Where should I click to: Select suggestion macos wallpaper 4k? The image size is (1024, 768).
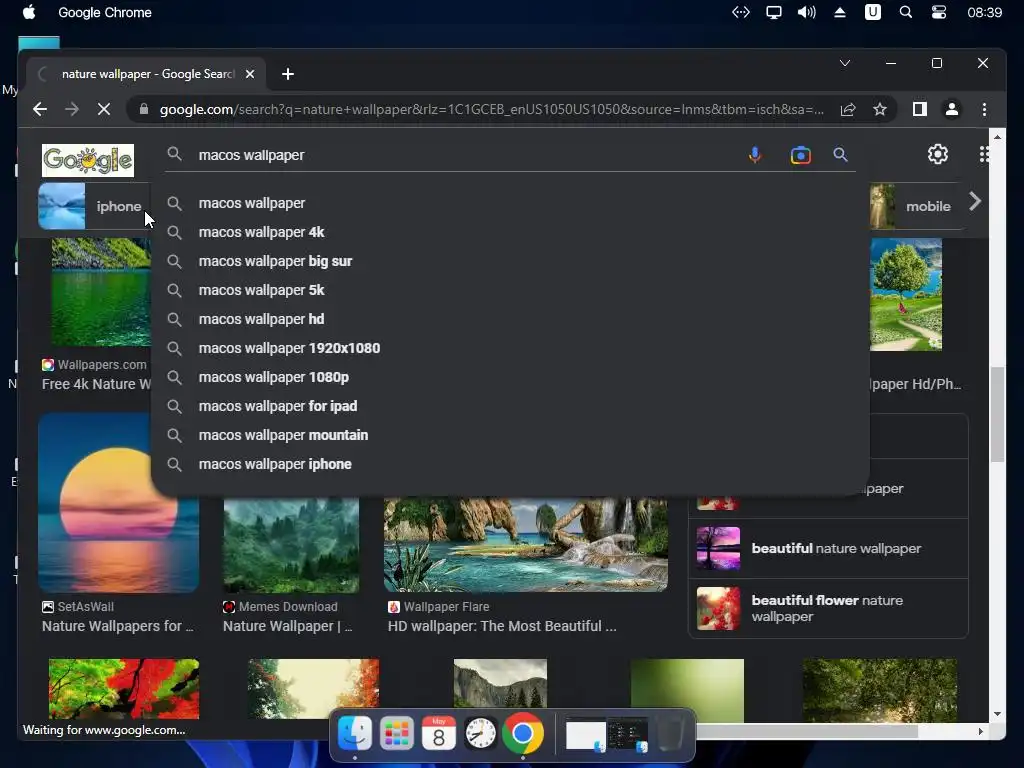(x=509, y=232)
